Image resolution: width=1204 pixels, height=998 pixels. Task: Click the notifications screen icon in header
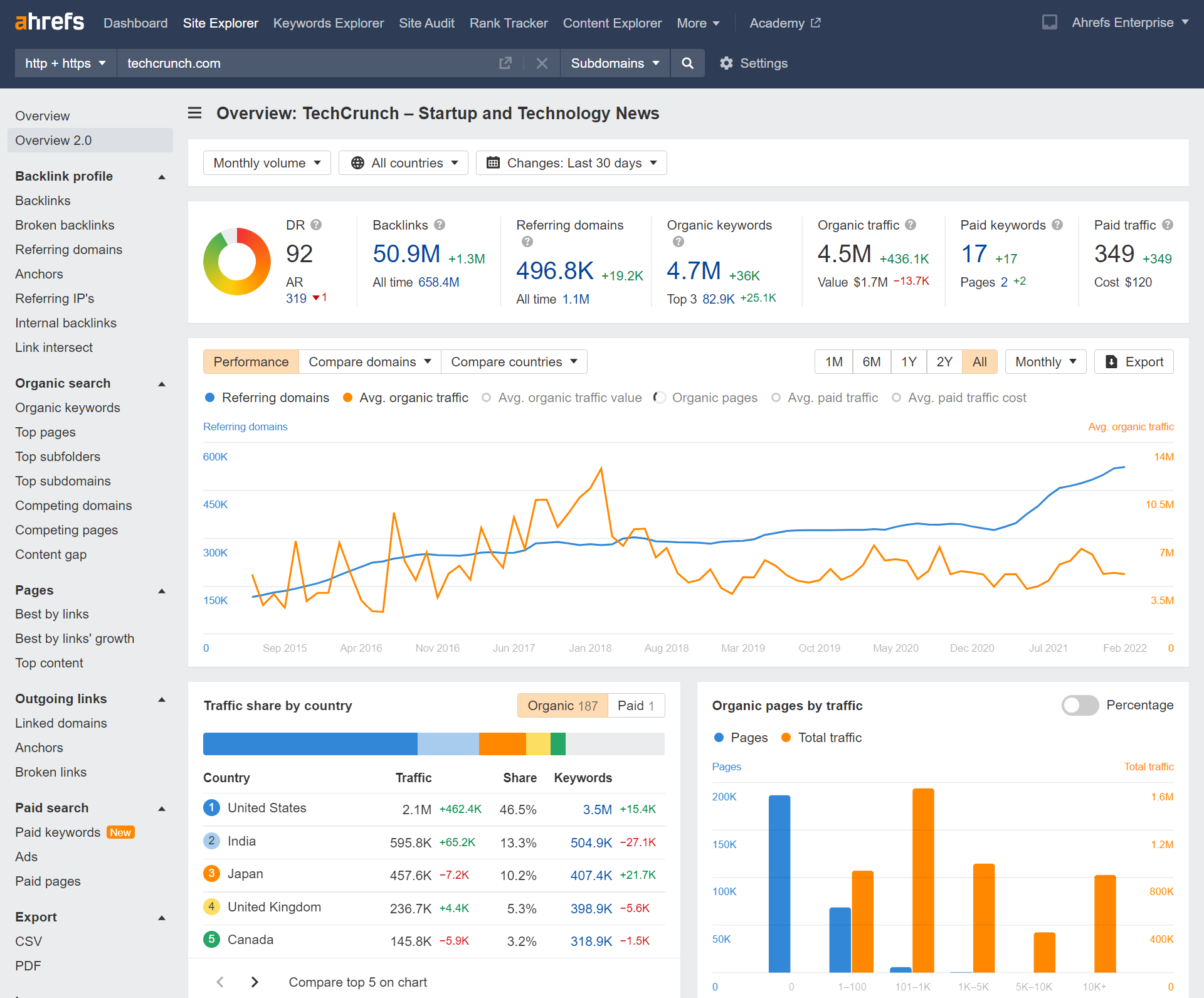tap(1049, 23)
